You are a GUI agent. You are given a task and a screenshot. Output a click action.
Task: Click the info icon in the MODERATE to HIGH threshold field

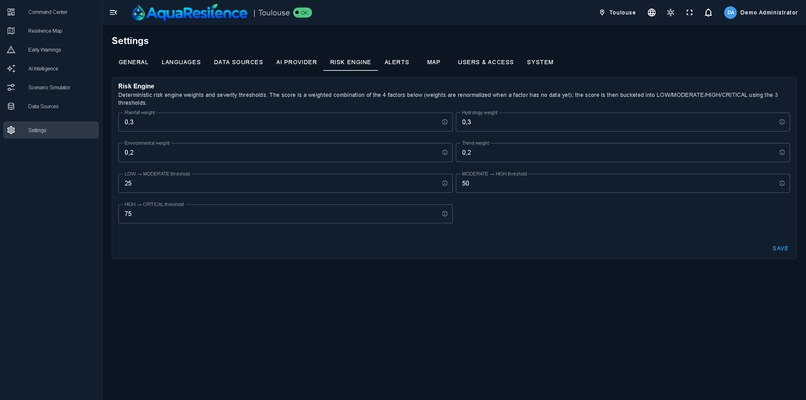(x=782, y=183)
